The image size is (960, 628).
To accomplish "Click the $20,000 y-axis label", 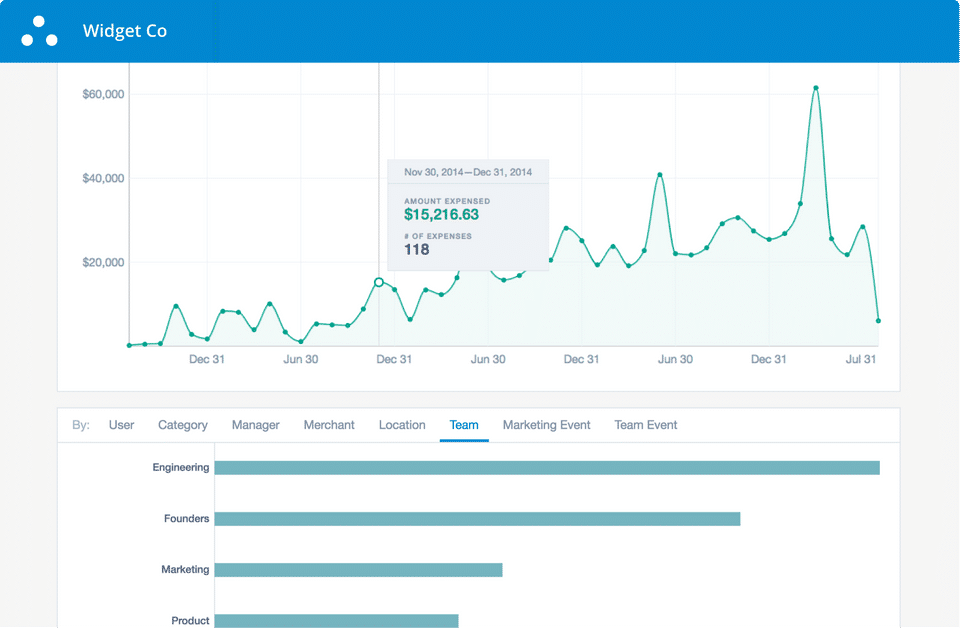I will point(103,262).
